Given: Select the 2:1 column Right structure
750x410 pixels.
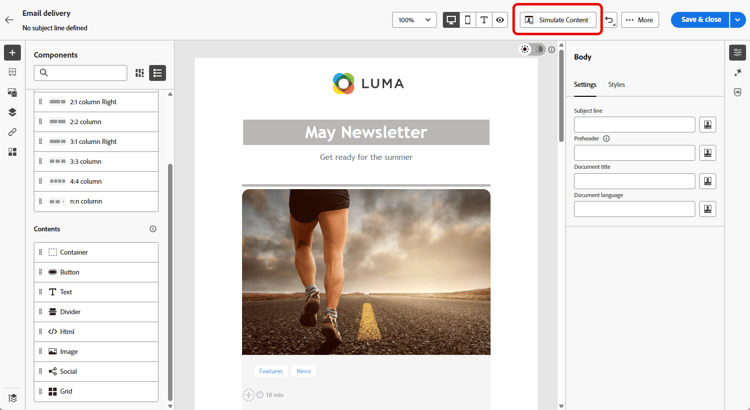Looking at the screenshot, I should pos(96,102).
